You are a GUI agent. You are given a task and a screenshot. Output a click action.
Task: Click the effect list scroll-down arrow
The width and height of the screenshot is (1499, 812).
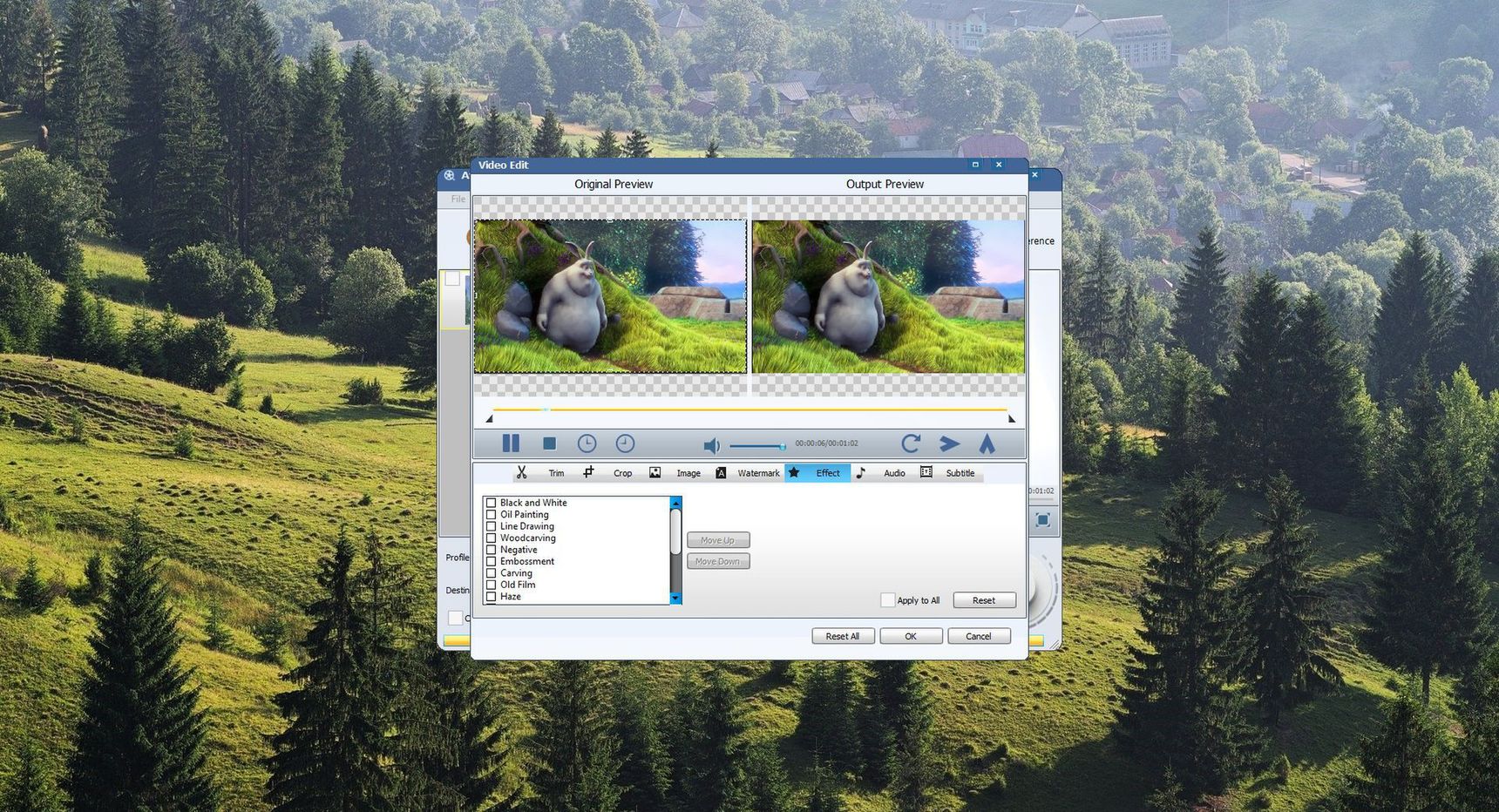point(675,599)
